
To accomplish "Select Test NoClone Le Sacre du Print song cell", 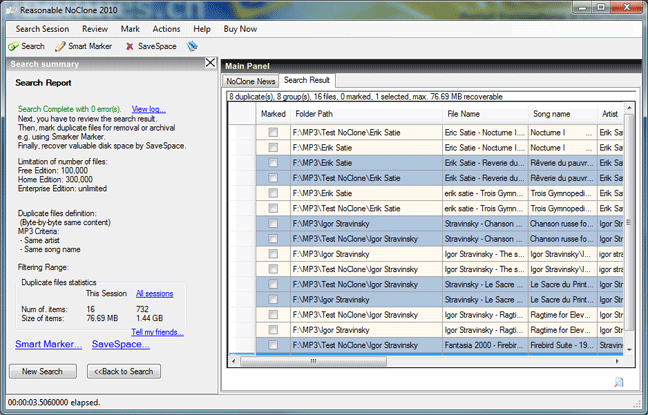I will coord(562,284).
